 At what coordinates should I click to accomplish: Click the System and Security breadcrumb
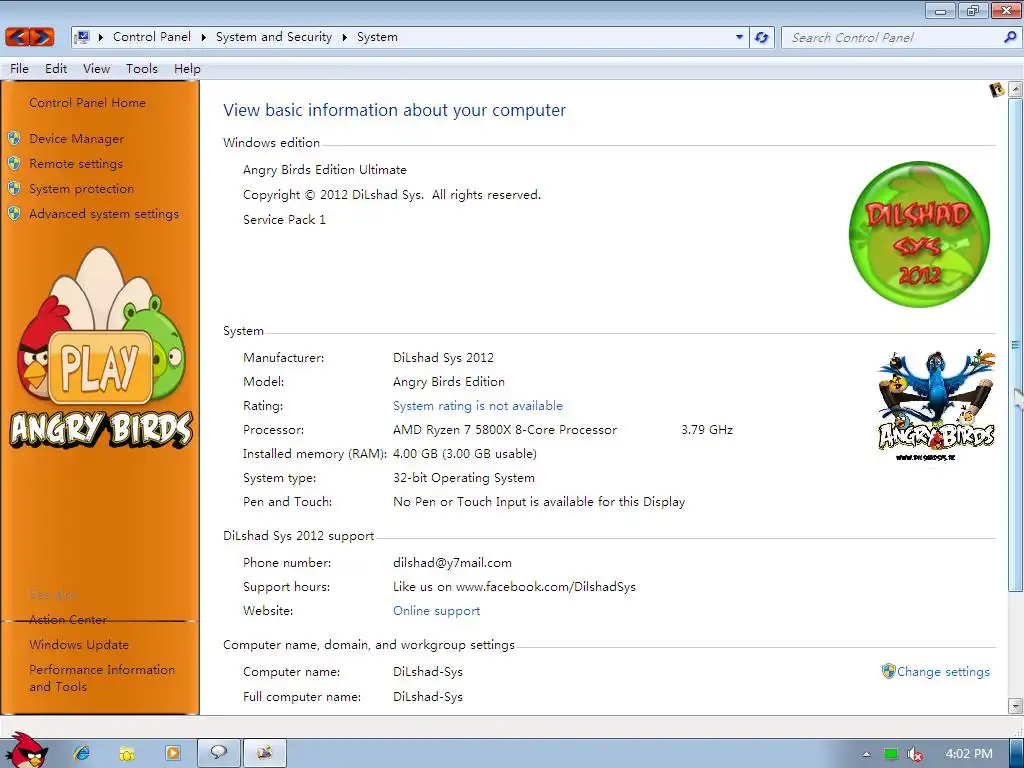point(274,37)
